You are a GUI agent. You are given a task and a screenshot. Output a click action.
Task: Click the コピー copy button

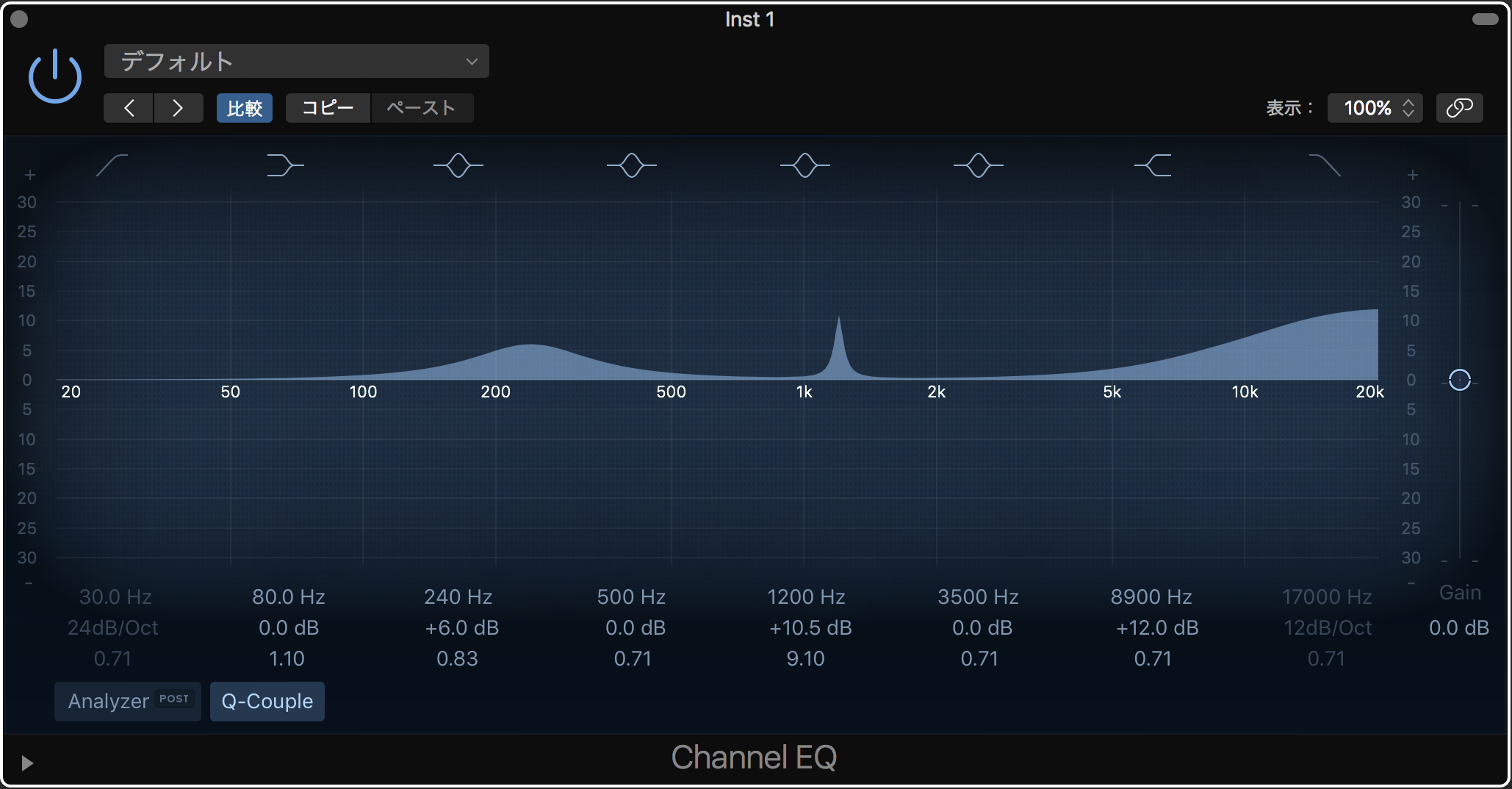(328, 108)
